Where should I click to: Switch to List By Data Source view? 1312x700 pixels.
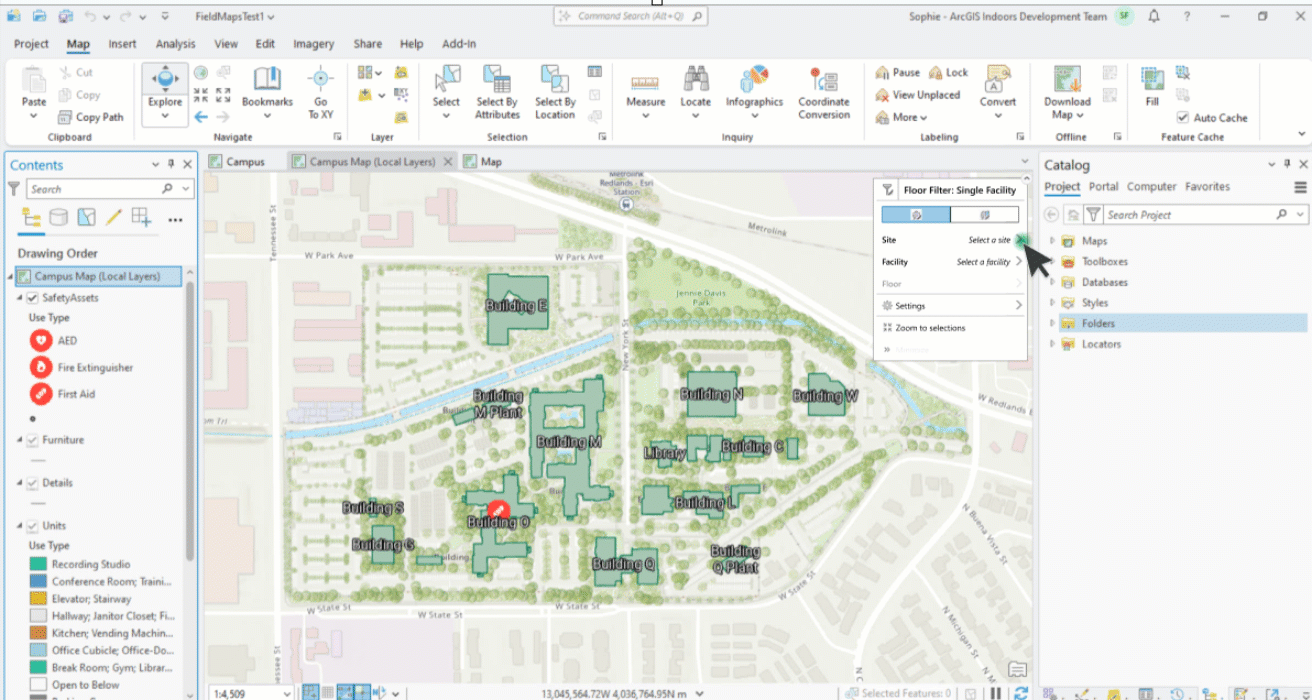tap(59, 217)
